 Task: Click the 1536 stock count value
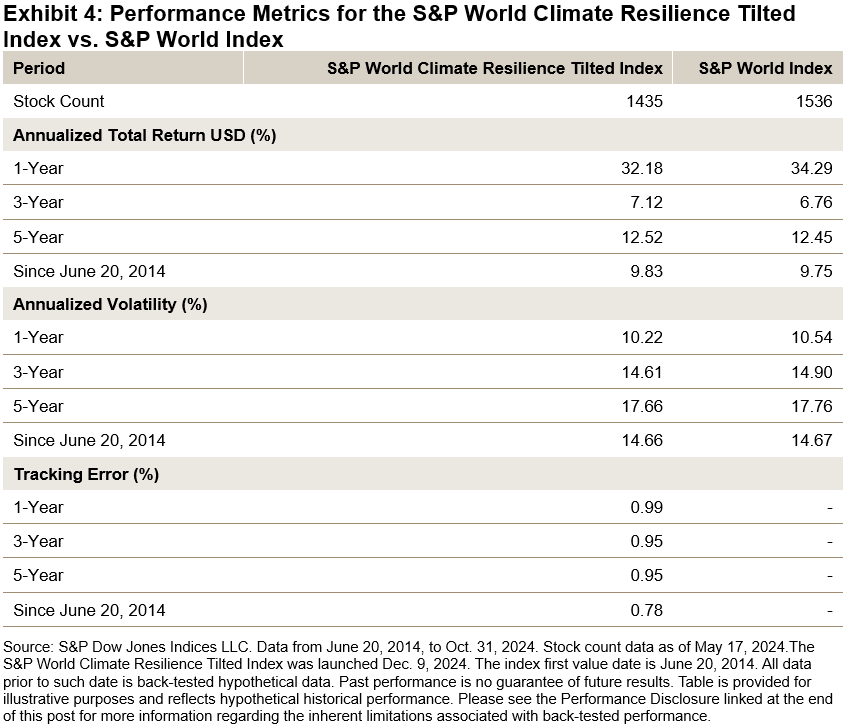click(x=814, y=101)
